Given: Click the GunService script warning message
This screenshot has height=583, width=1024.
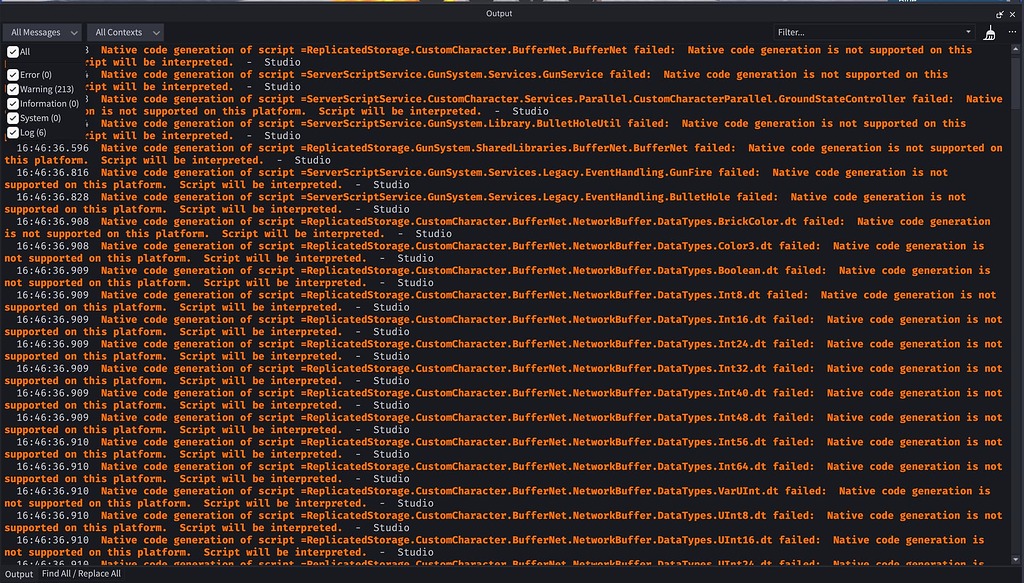Looking at the screenshot, I should [x=400, y=72].
